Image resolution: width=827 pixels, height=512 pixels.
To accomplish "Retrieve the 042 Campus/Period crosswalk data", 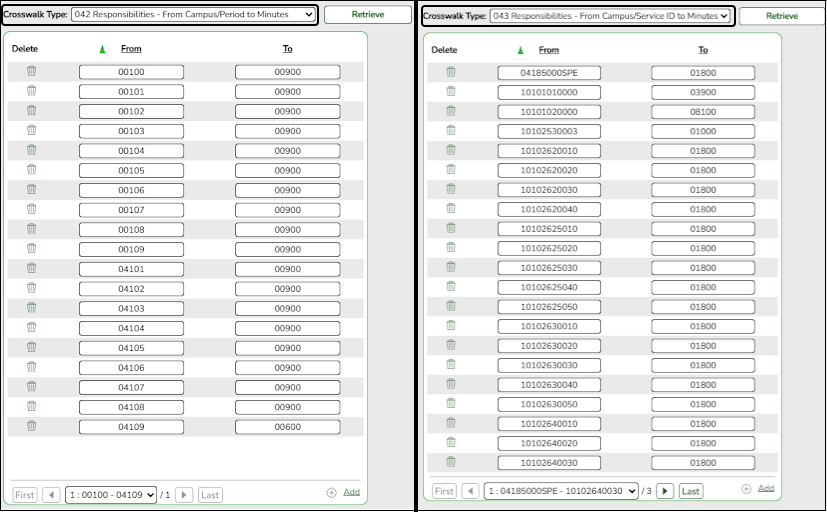I will tap(368, 15).
